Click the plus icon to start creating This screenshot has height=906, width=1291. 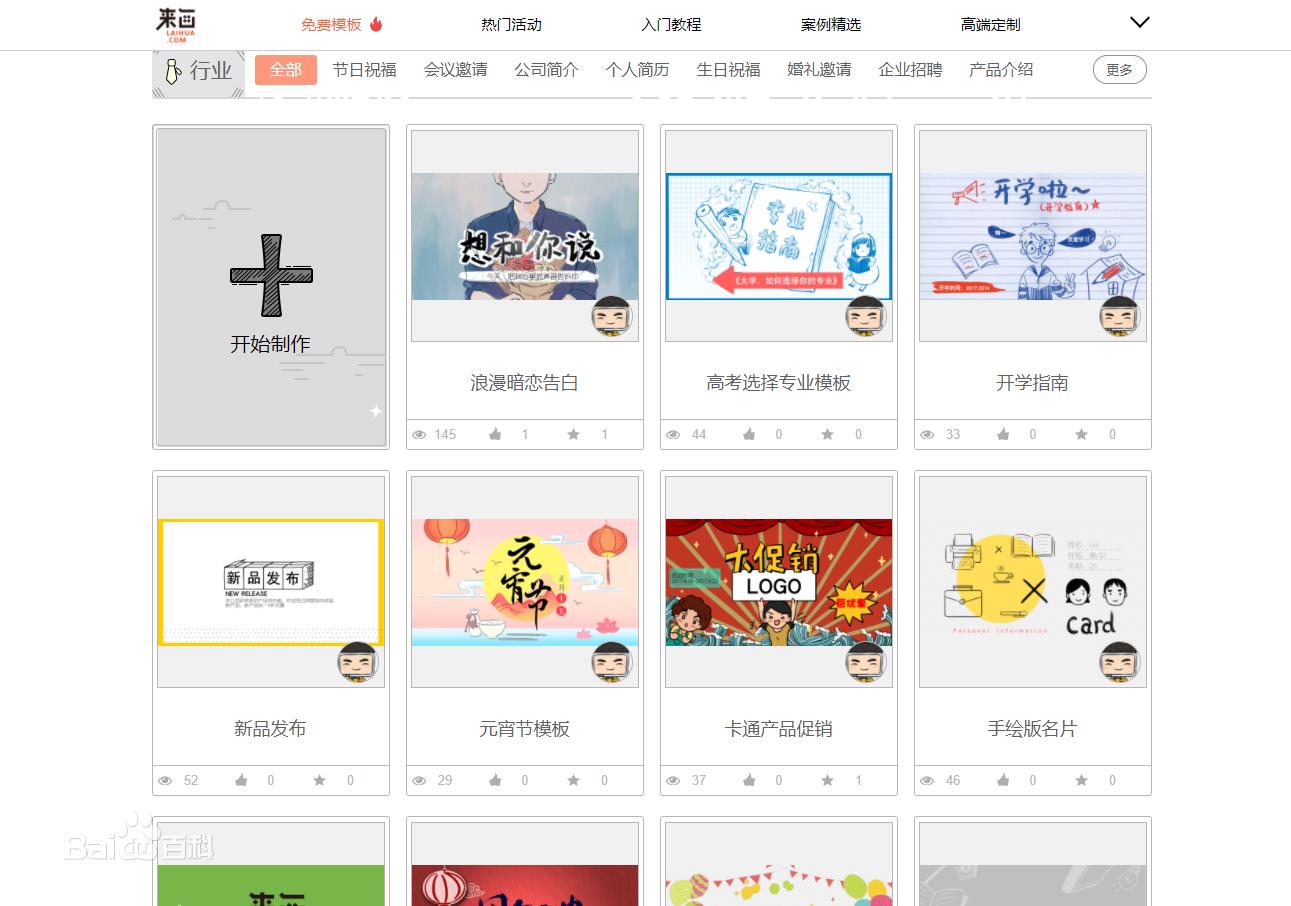pos(271,276)
